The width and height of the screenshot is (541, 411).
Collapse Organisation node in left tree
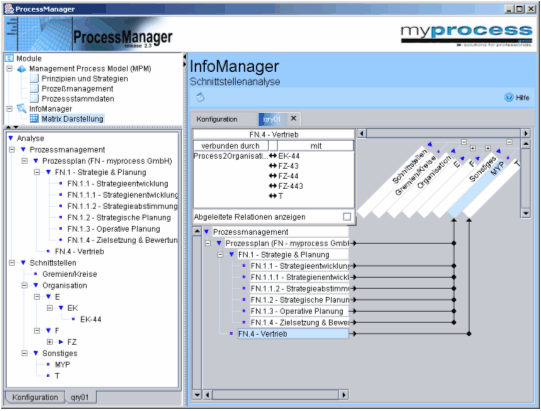(x=24, y=285)
